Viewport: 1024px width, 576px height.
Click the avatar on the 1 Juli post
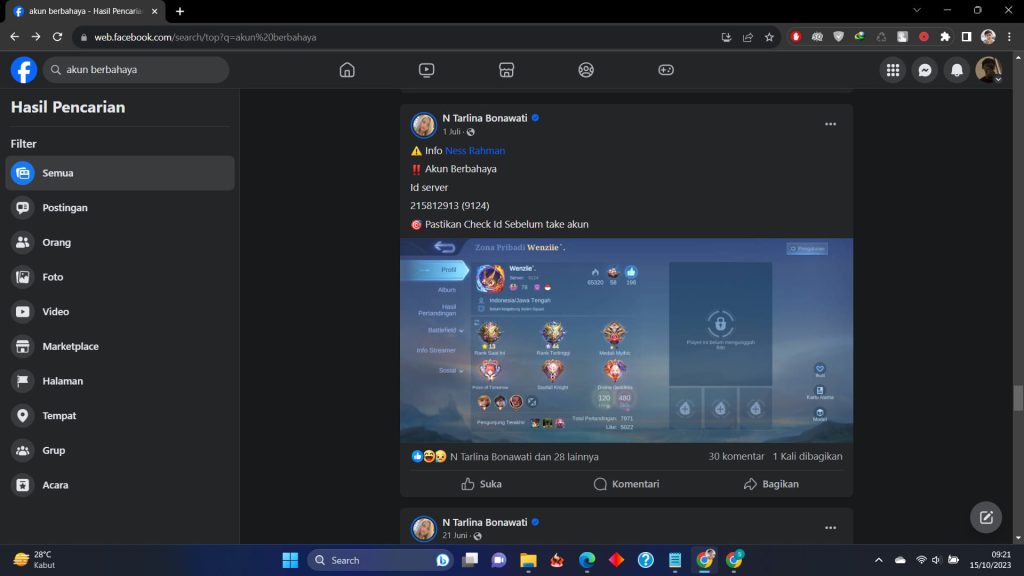coord(423,125)
